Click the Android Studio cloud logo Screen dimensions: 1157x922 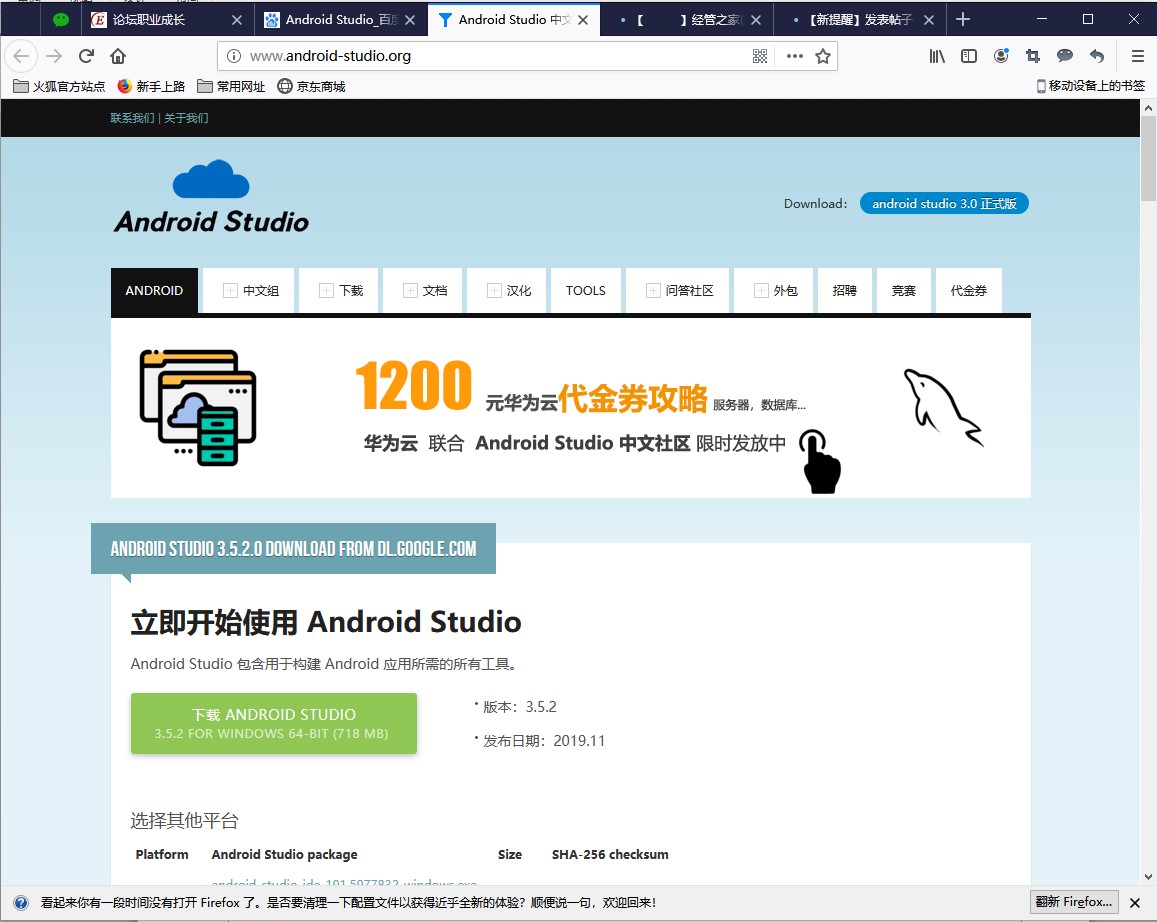point(211,197)
